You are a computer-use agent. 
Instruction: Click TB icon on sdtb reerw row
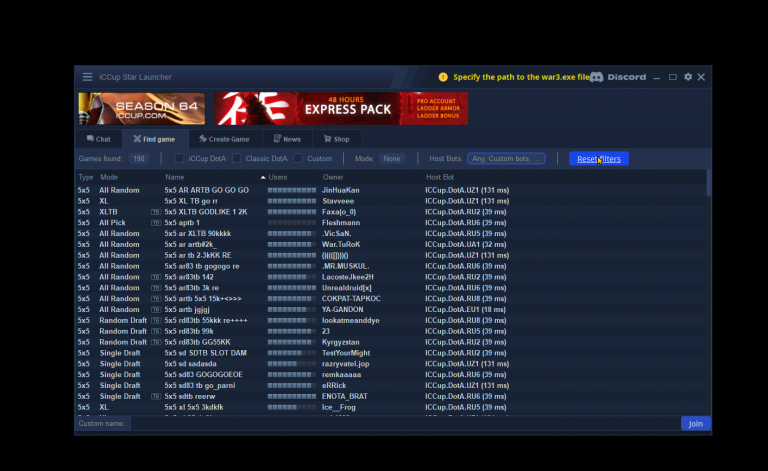point(156,397)
